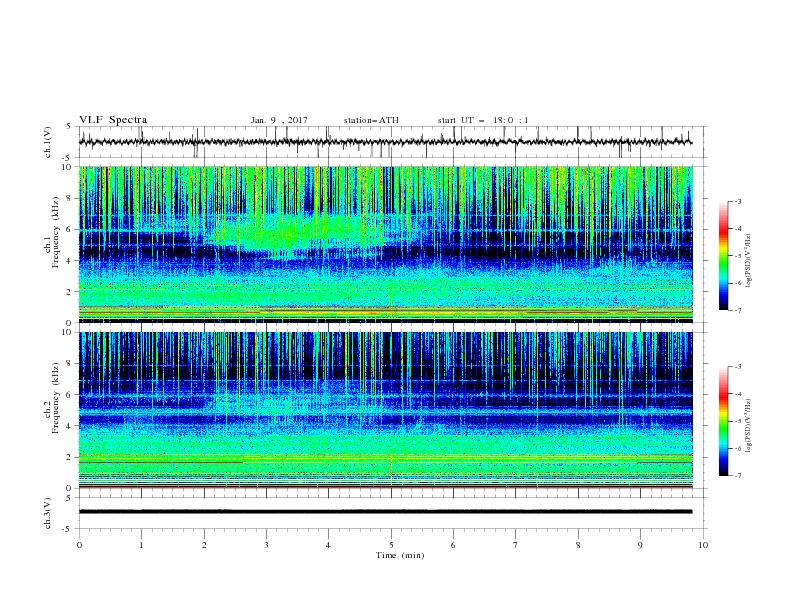
Task: Click time axis tick label "9"
Action: [640, 545]
